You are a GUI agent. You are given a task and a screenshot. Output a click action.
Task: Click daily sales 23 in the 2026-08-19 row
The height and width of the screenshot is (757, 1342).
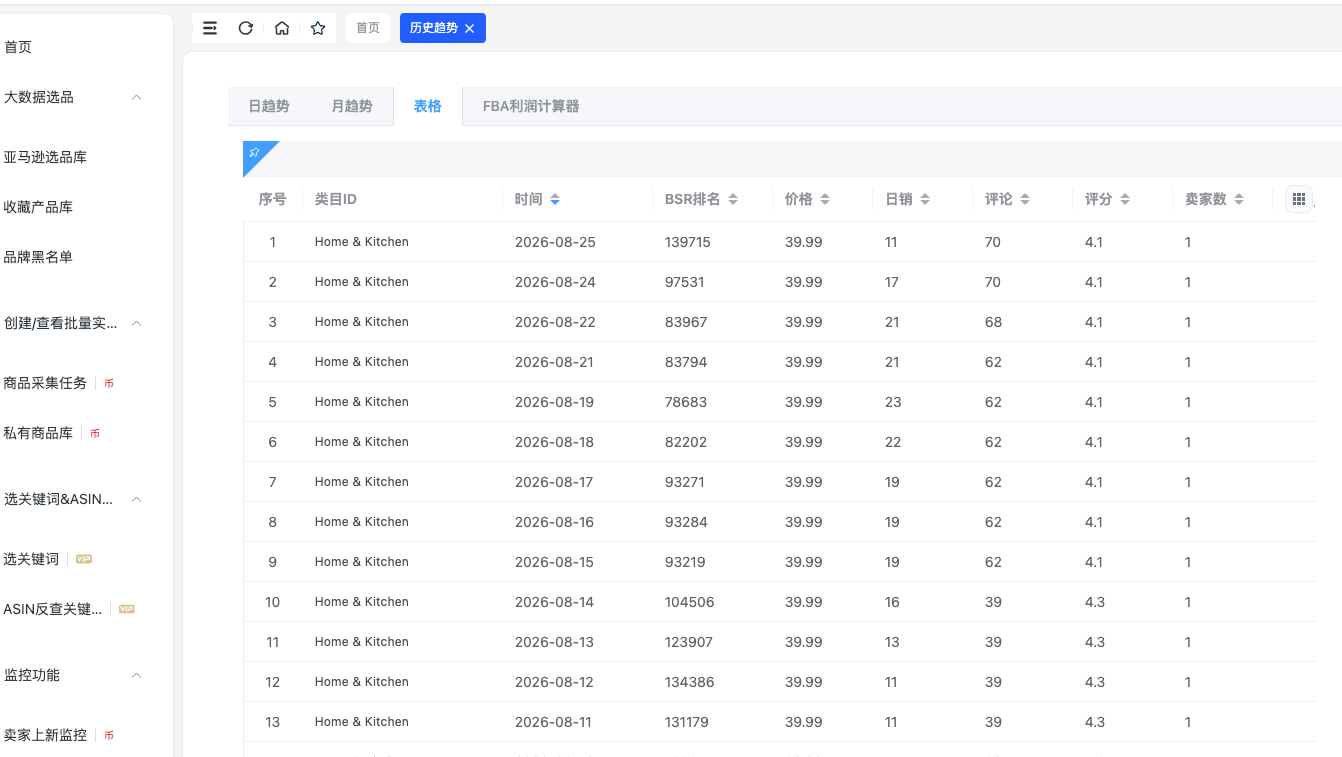point(893,402)
